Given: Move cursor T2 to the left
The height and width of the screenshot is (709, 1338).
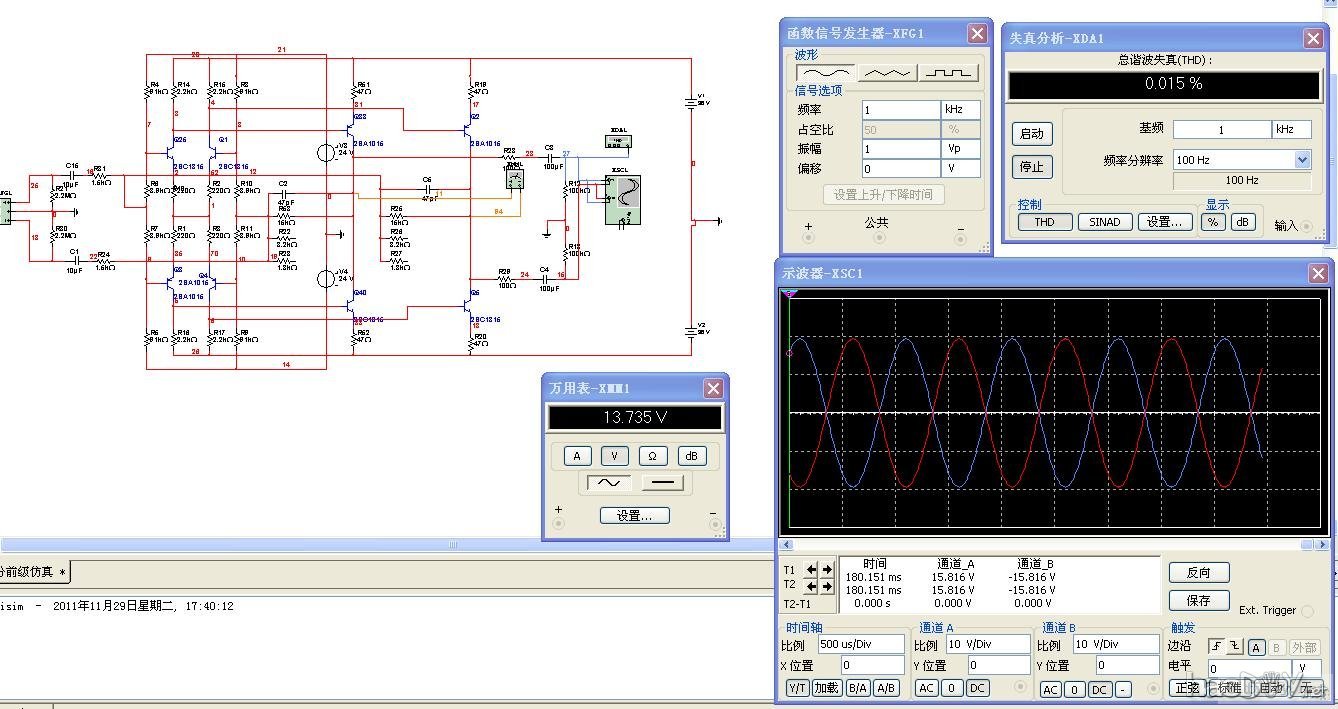Looking at the screenshot, I should tap(811, 586).
